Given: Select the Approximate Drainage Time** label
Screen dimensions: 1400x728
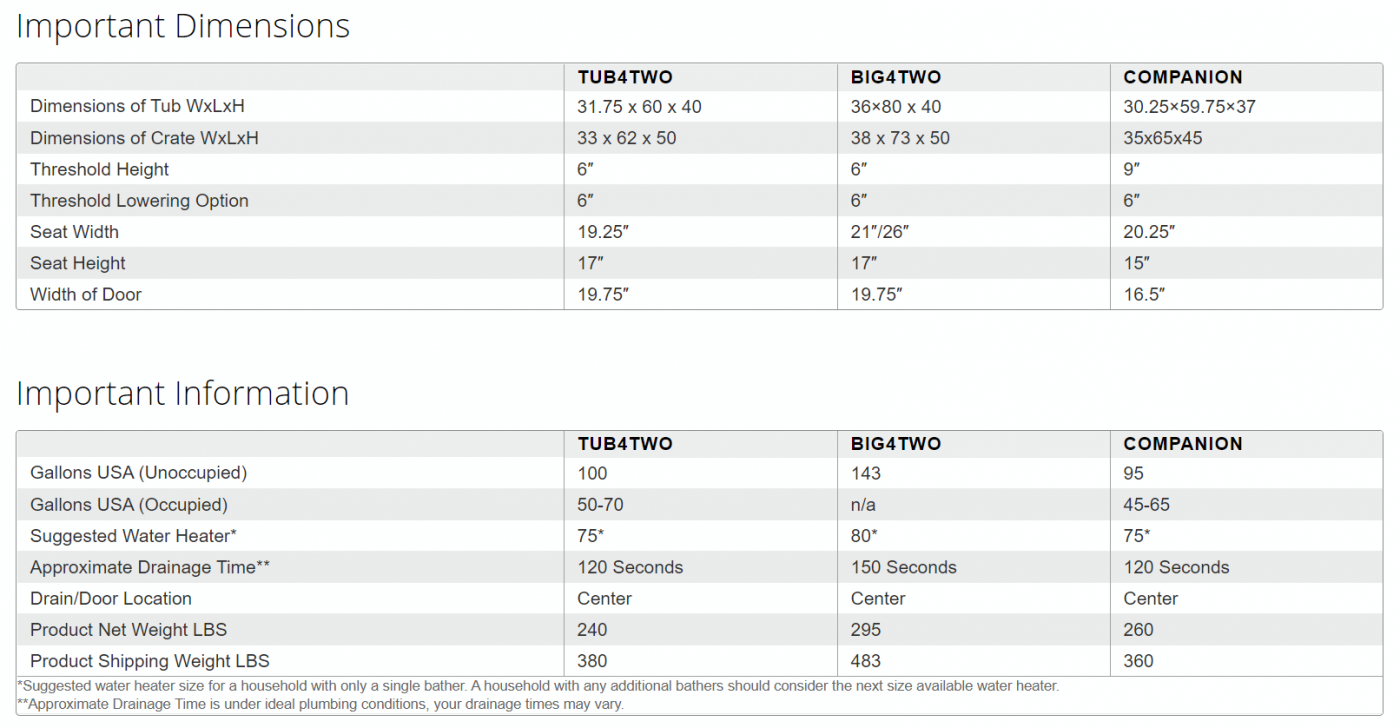Looking at the screenshot, I should point(150,567).
